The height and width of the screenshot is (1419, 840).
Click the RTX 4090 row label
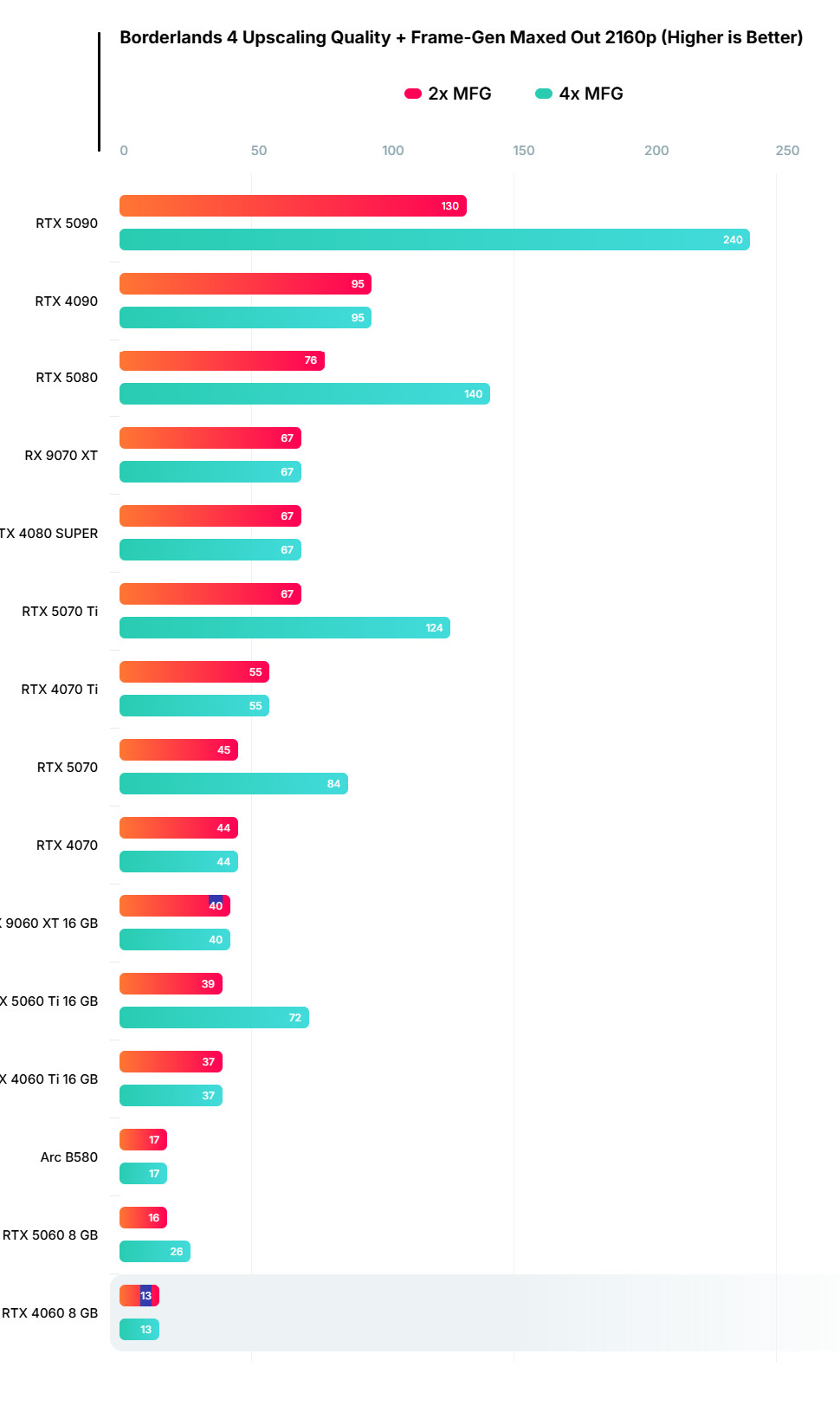(67, 301)
